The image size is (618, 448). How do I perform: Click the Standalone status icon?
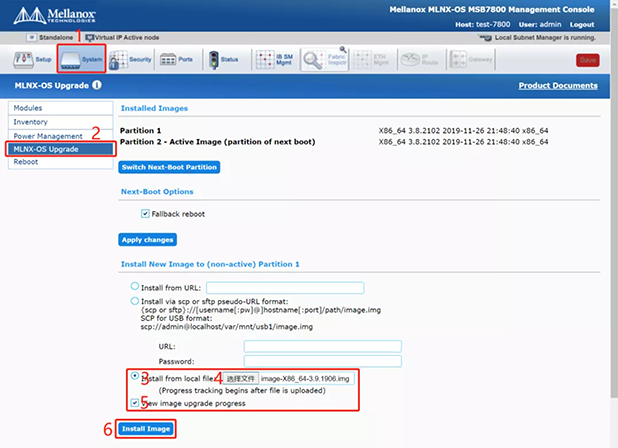point(32,37)
